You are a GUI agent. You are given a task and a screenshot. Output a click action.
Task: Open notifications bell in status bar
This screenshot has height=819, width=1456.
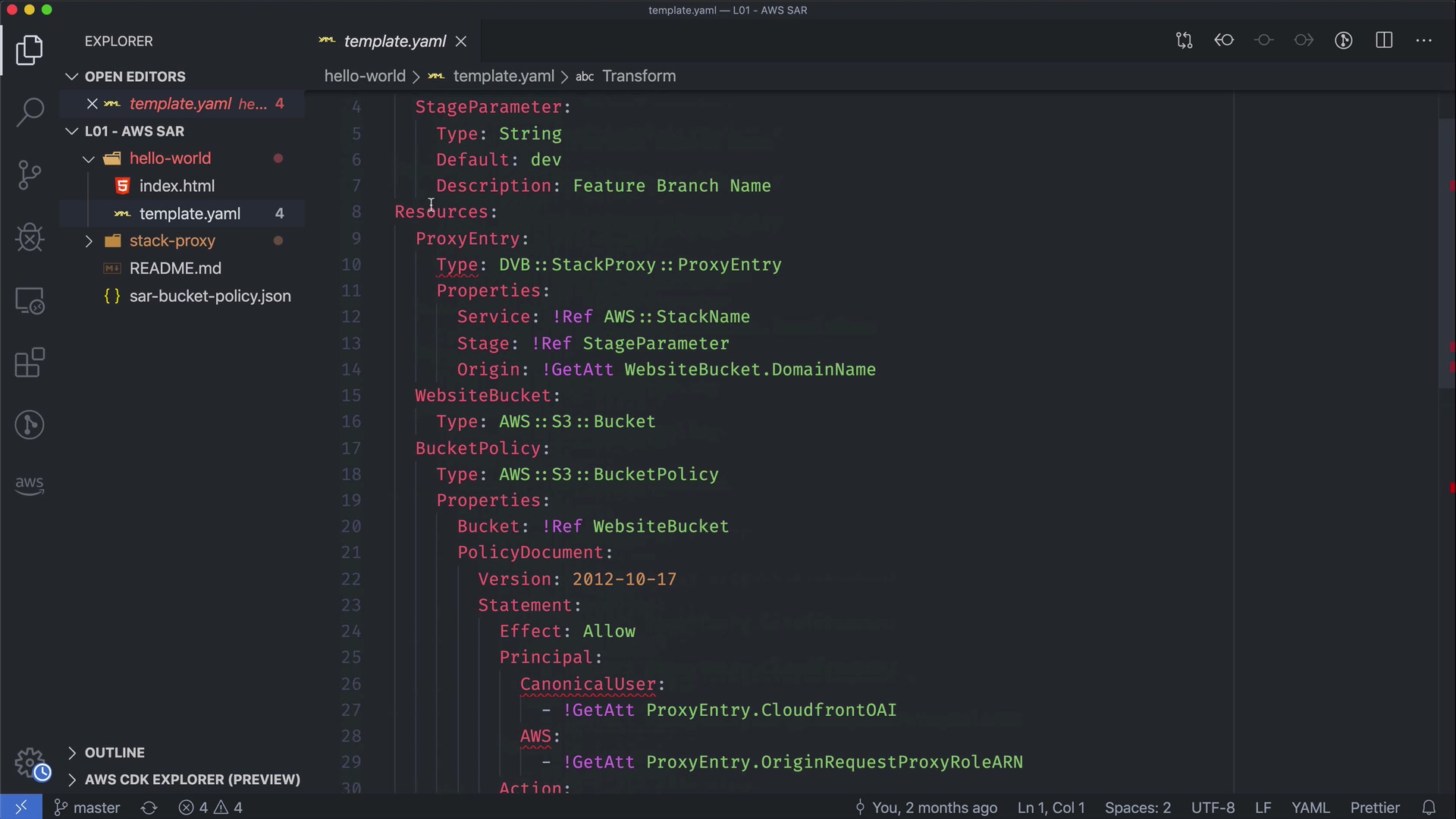(x=1429, y=808)
